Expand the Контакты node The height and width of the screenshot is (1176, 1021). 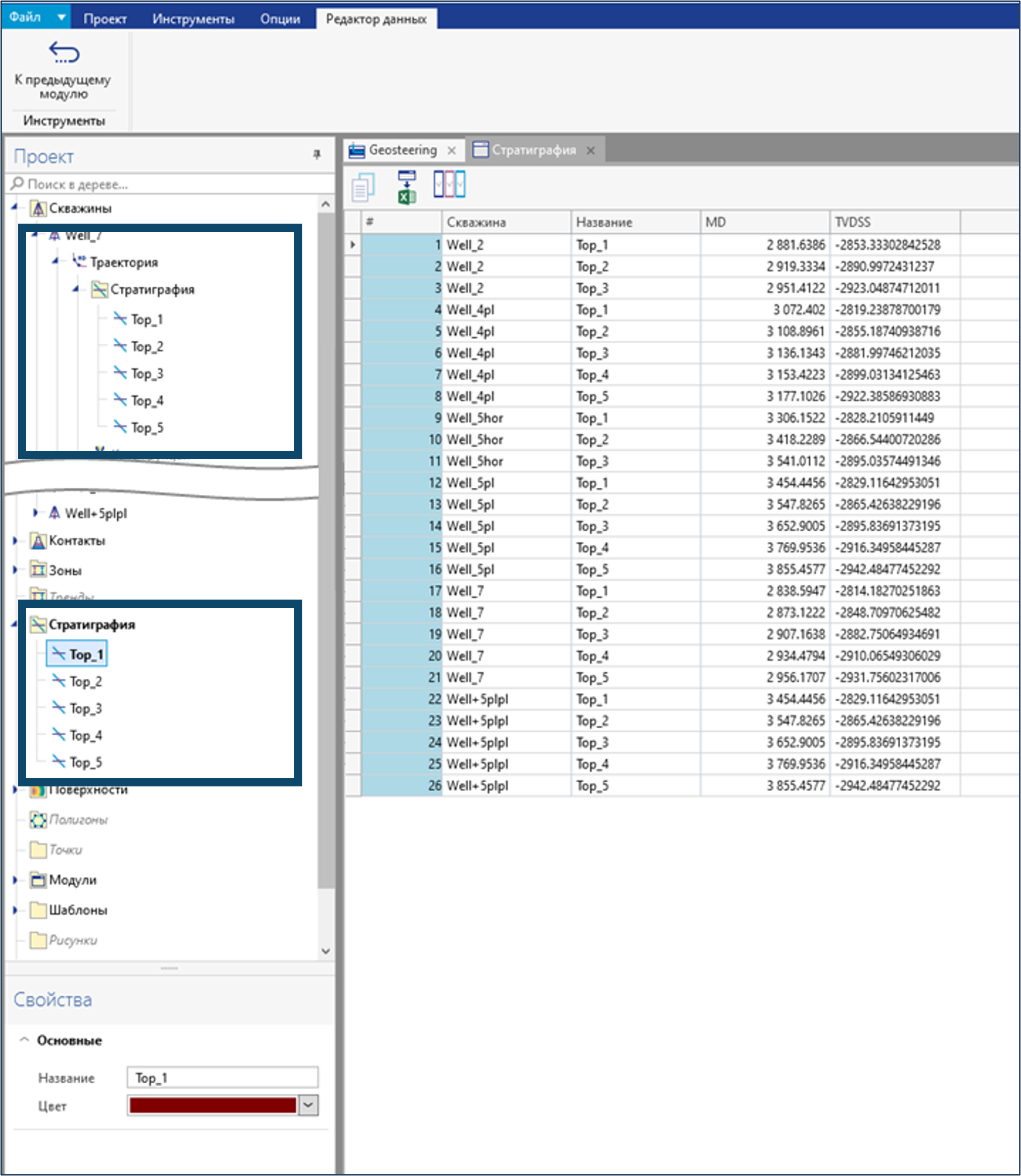pyautogui.click(x=15, y=541)
